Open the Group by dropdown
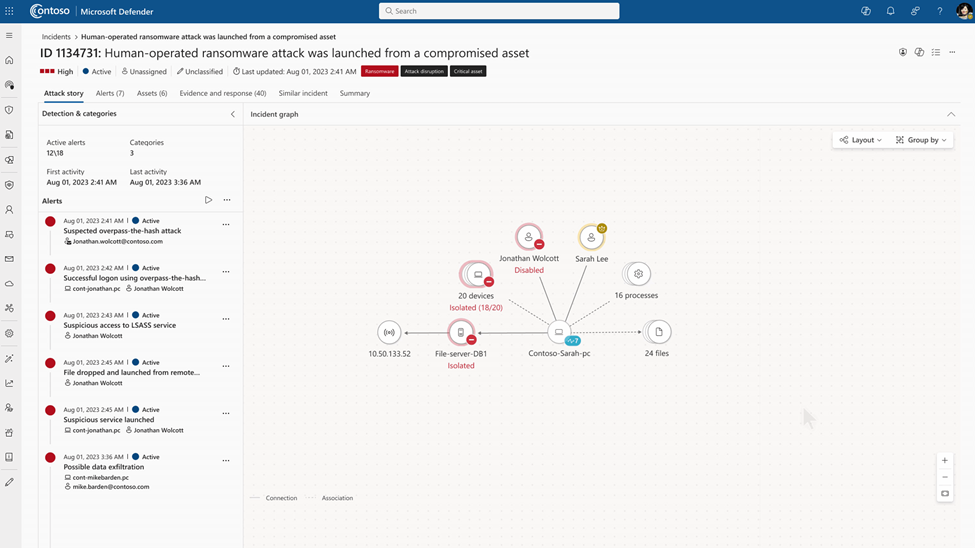 pyautogui.click(x=921, y=140)
